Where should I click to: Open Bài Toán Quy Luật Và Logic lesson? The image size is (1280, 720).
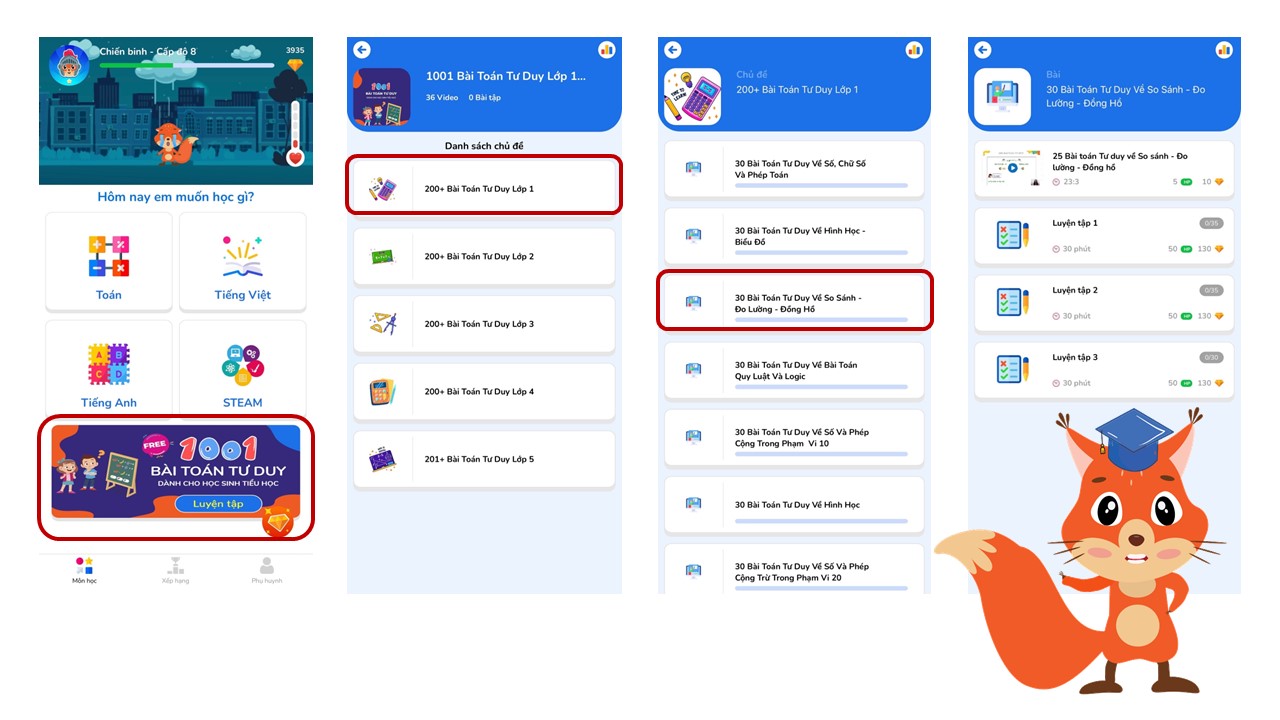[794, 370]
